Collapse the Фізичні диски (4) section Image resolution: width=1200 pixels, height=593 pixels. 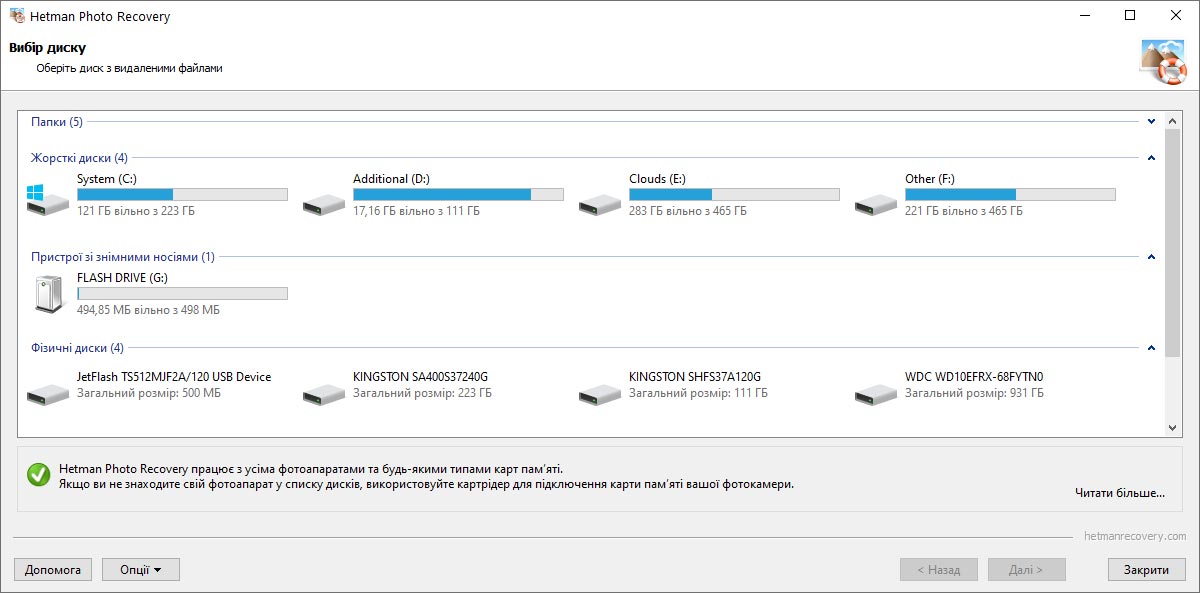[1151, 348]
